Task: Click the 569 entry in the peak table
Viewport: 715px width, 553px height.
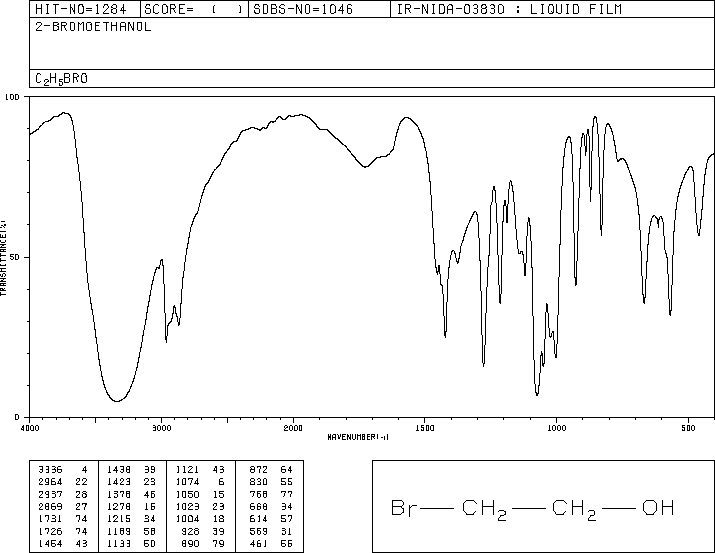Action: 259,531
